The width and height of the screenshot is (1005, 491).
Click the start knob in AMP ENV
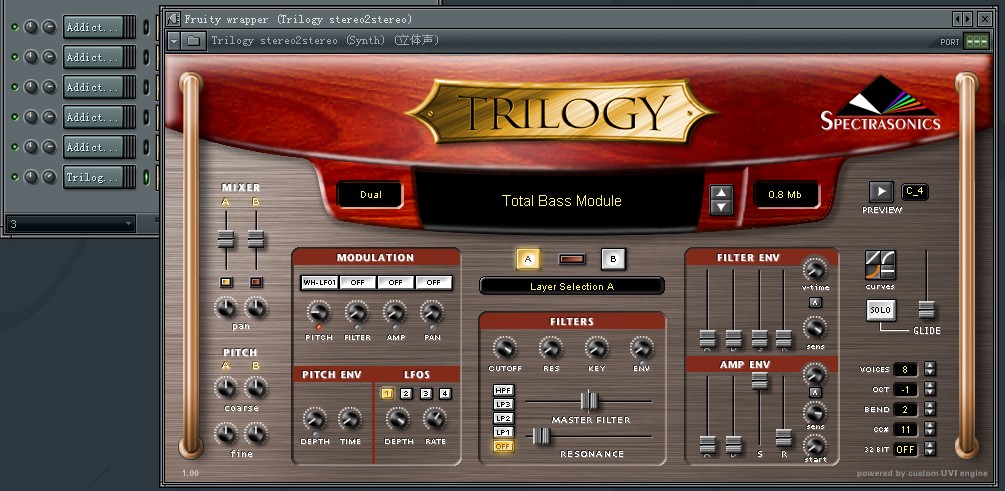(815, 445)
